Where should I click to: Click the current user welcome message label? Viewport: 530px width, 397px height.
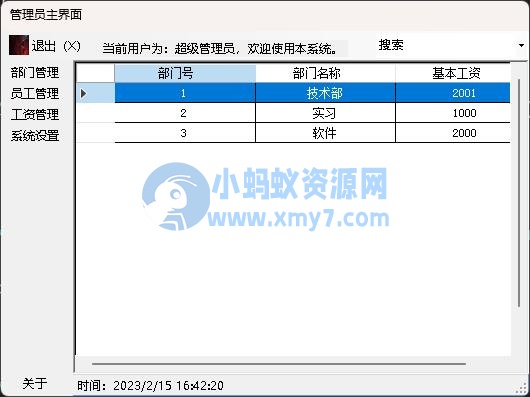tap(220, 49)
